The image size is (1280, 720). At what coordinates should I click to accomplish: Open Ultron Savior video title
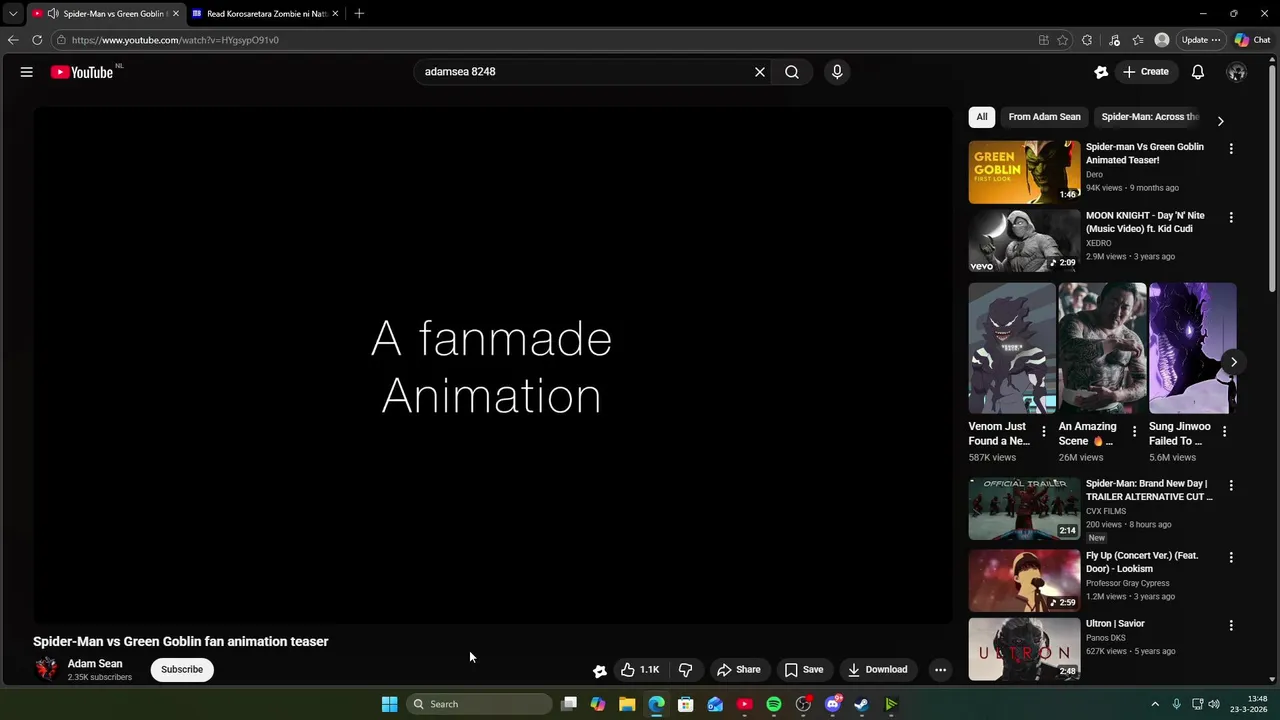point(1115,624)
